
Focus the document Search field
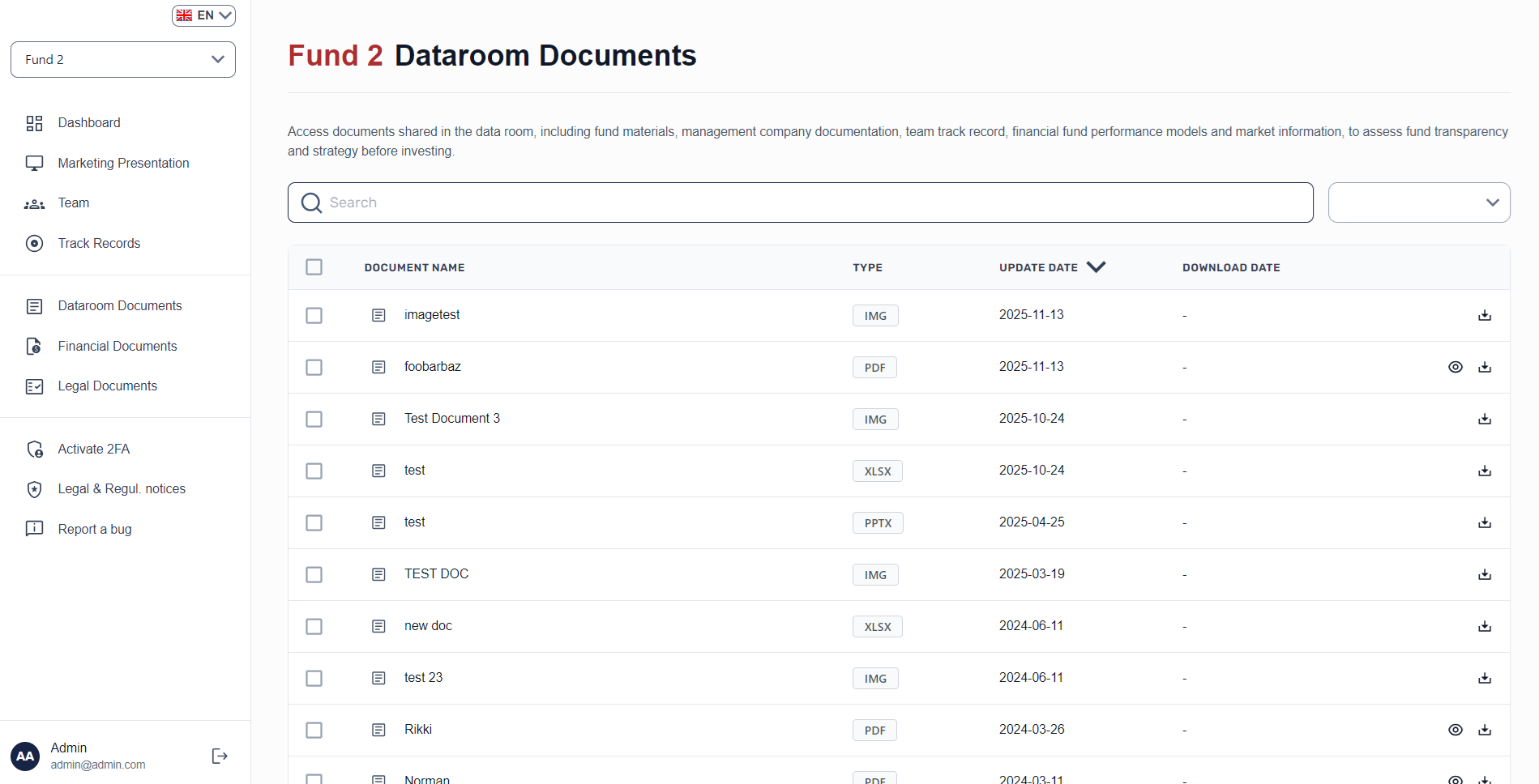[x=810, y=202]
